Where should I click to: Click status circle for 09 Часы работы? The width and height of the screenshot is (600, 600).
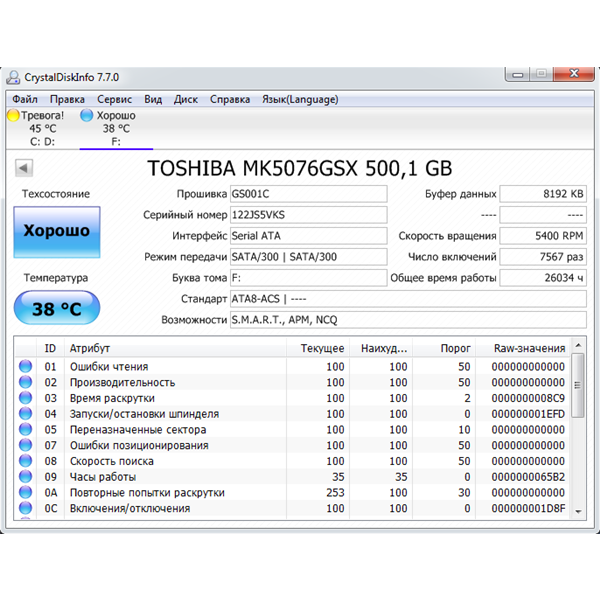[26, 476]
